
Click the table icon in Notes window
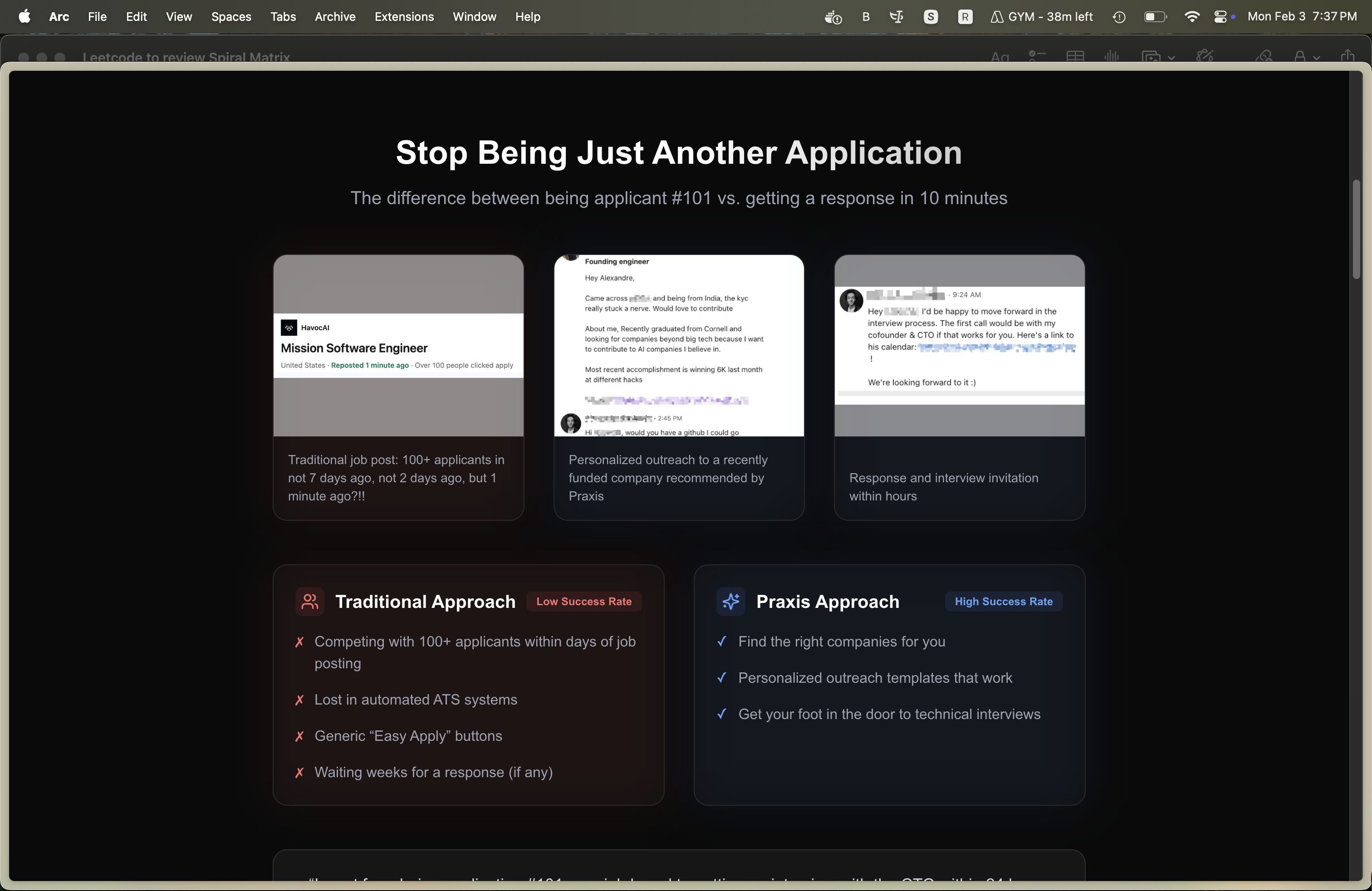tap(1075, 56)
